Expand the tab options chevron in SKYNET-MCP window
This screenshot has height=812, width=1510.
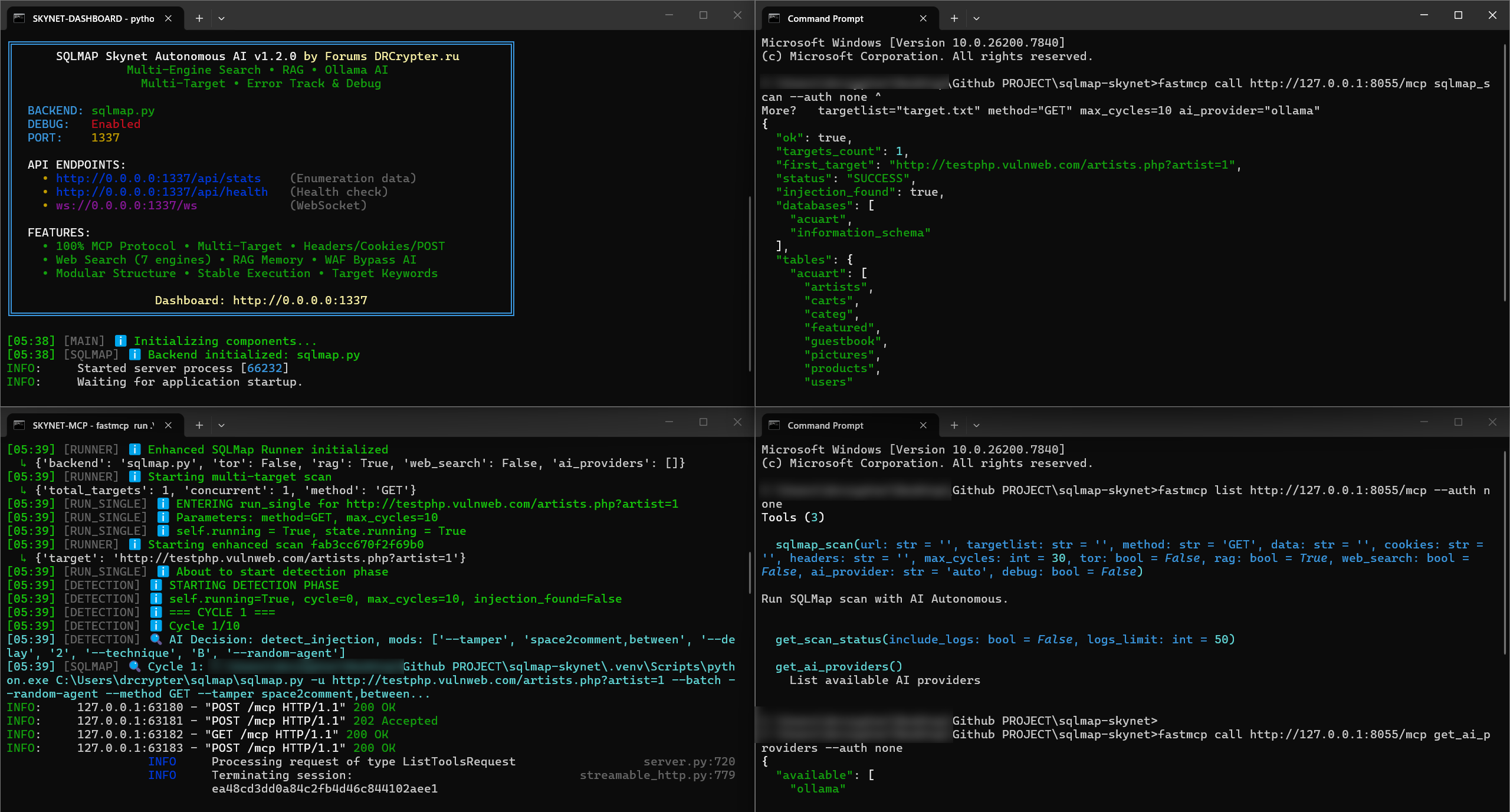click(221, 425)
